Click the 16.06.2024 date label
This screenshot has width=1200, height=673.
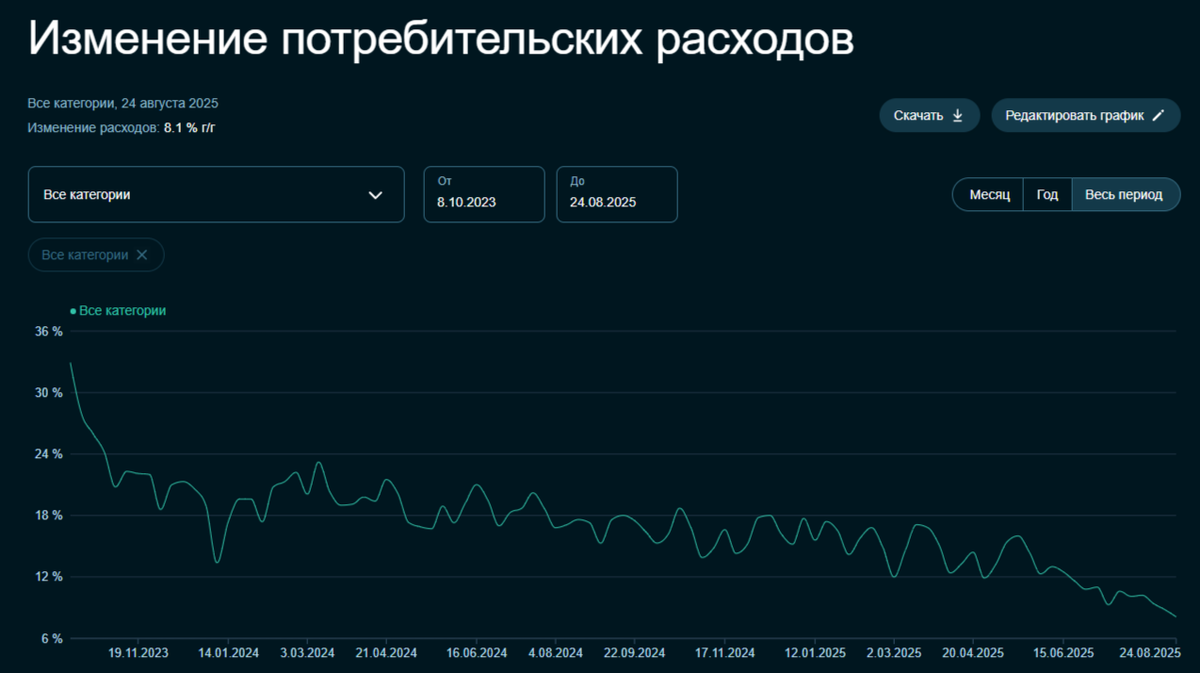click(476, 653)
